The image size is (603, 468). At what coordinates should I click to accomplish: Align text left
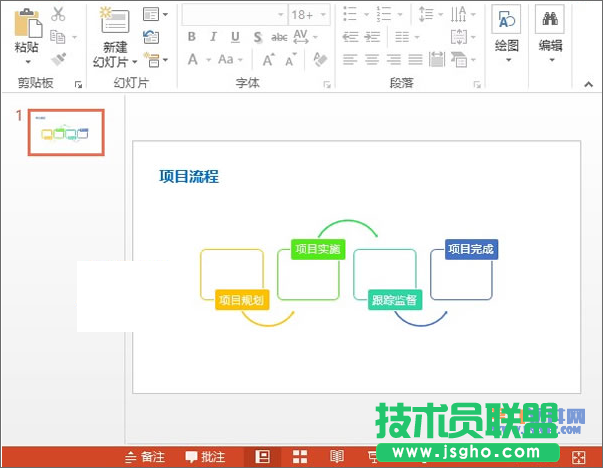point(350,60)
